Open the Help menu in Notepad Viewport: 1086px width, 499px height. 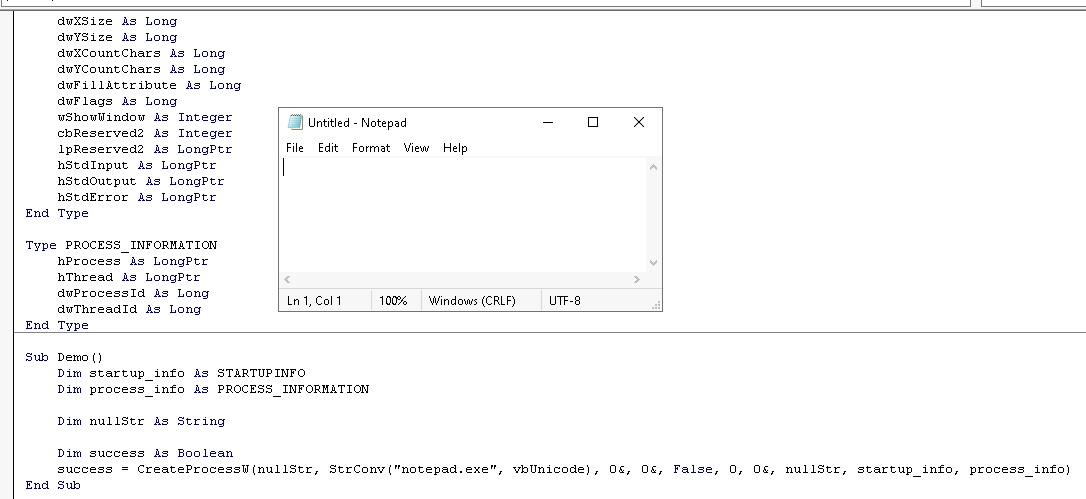point(455,148)
